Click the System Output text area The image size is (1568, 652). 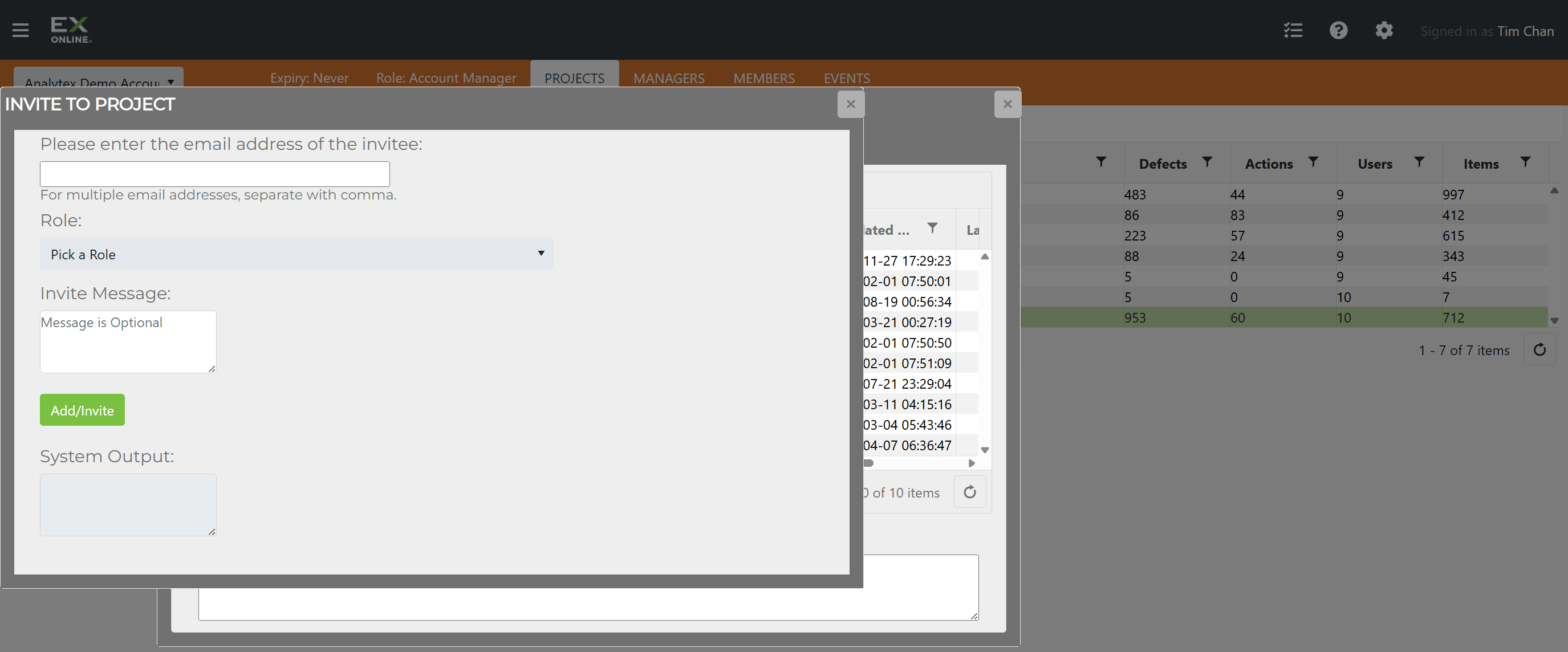(128, 505)
